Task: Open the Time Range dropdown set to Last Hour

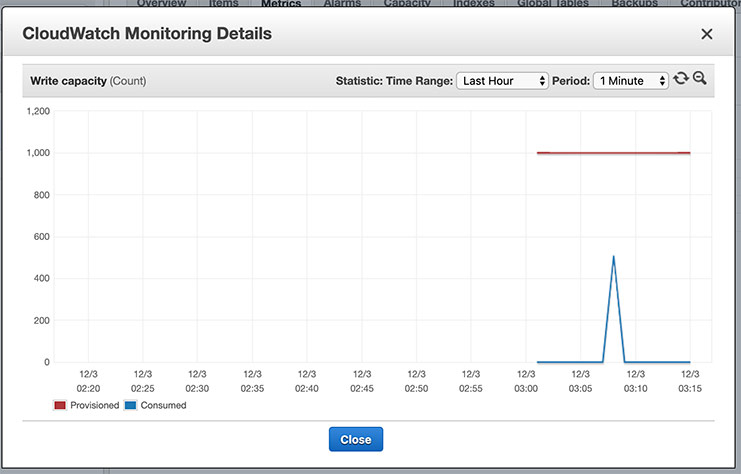Action: pos(502,81)
